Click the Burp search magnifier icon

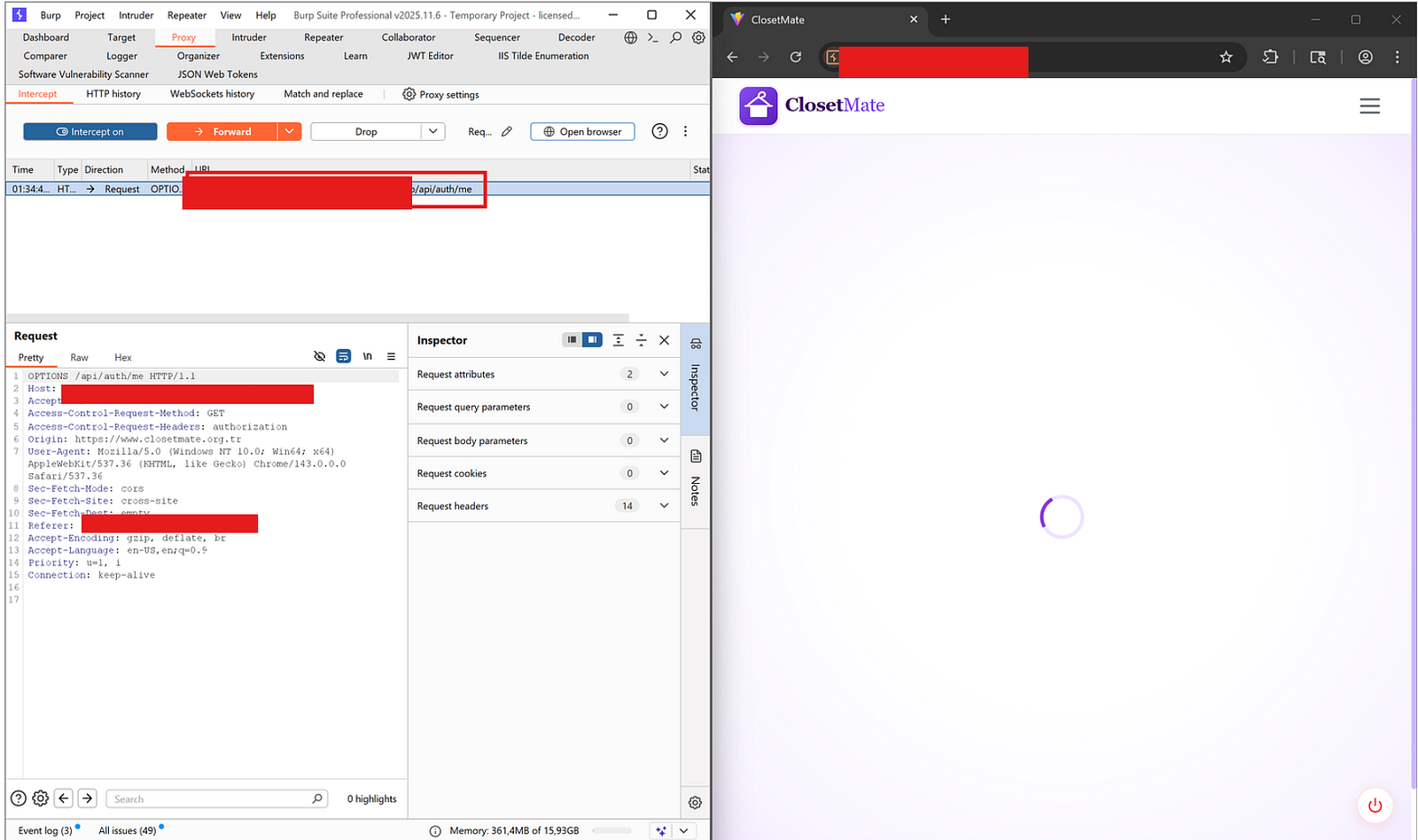pyautogui.click(x=676, y=37)
